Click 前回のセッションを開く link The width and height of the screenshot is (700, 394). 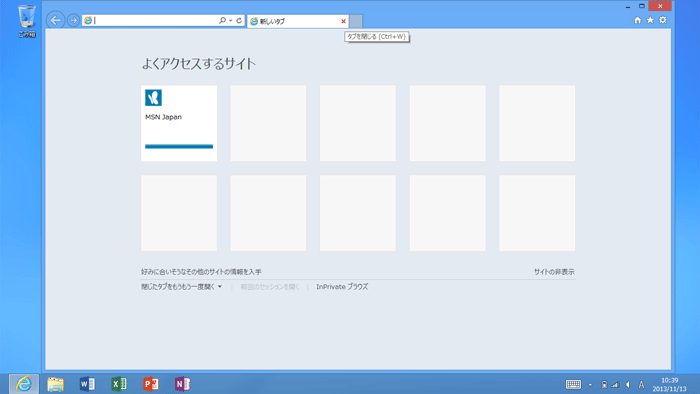(270, 287)
